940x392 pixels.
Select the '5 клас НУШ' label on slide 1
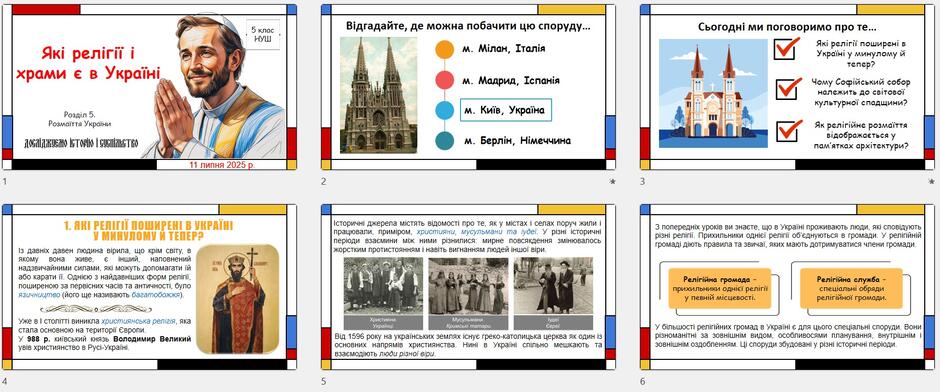click(x=263, y=34)
